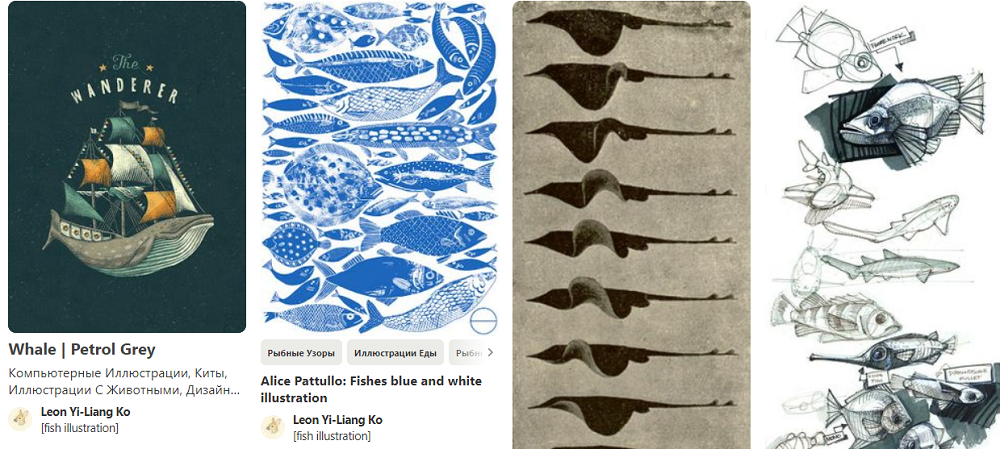Open the black sawfish silhouettes pin
The width and height of the screenshot is (1000, 449).
631,225
